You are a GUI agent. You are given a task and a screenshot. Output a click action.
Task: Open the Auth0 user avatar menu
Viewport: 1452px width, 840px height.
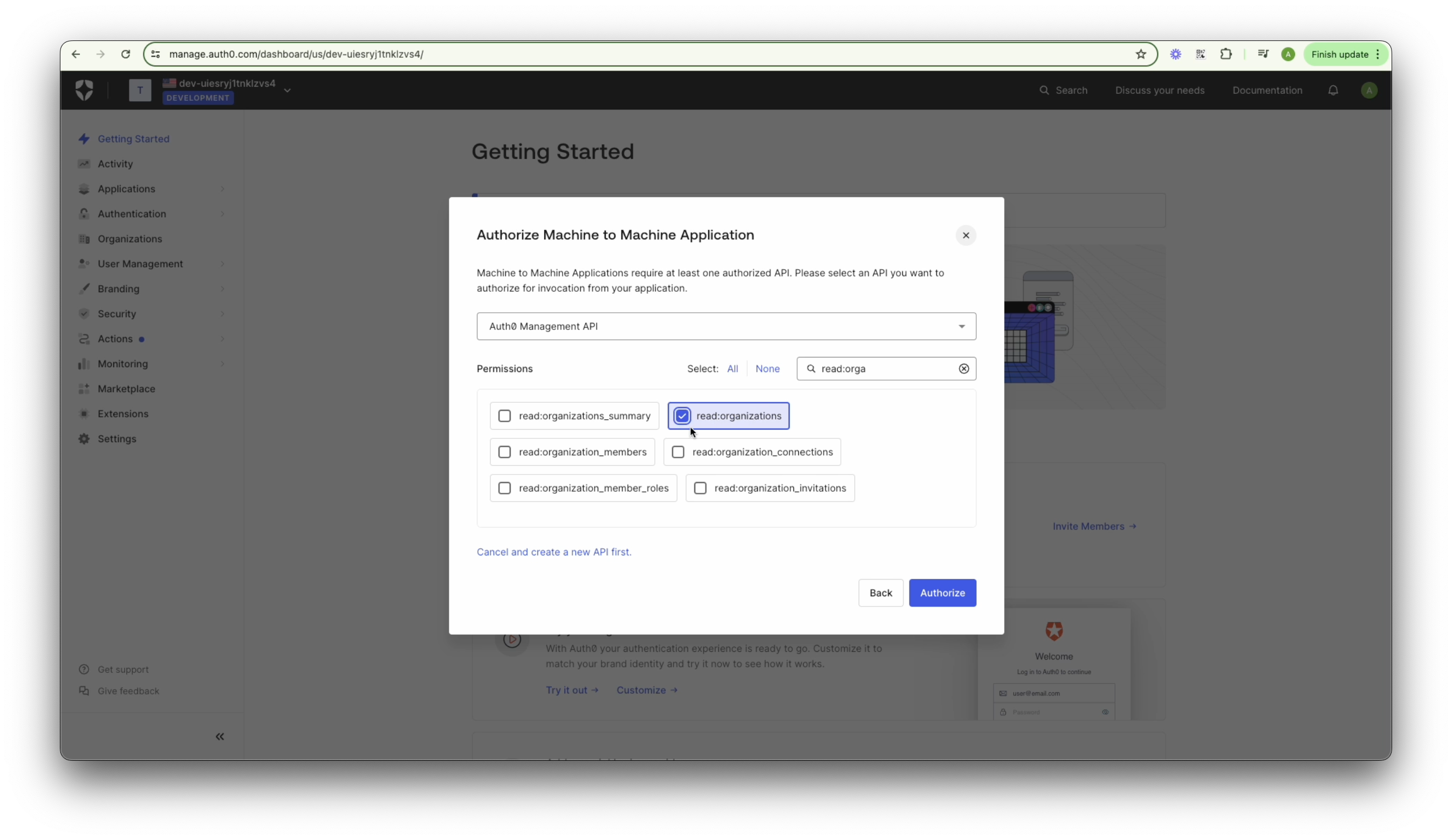pos(1368,90)
